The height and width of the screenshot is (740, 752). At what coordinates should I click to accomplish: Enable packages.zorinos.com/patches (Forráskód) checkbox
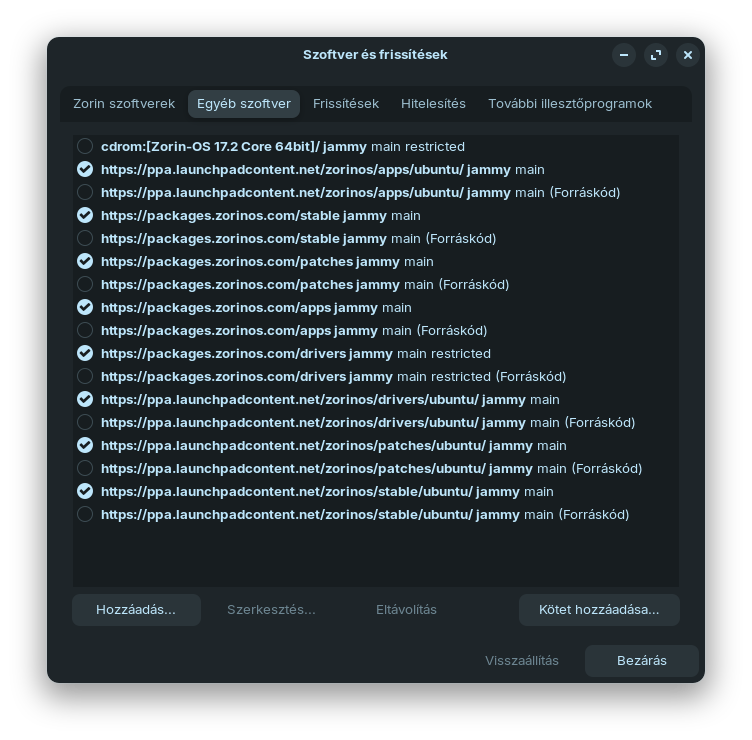(x=85, y=284)
